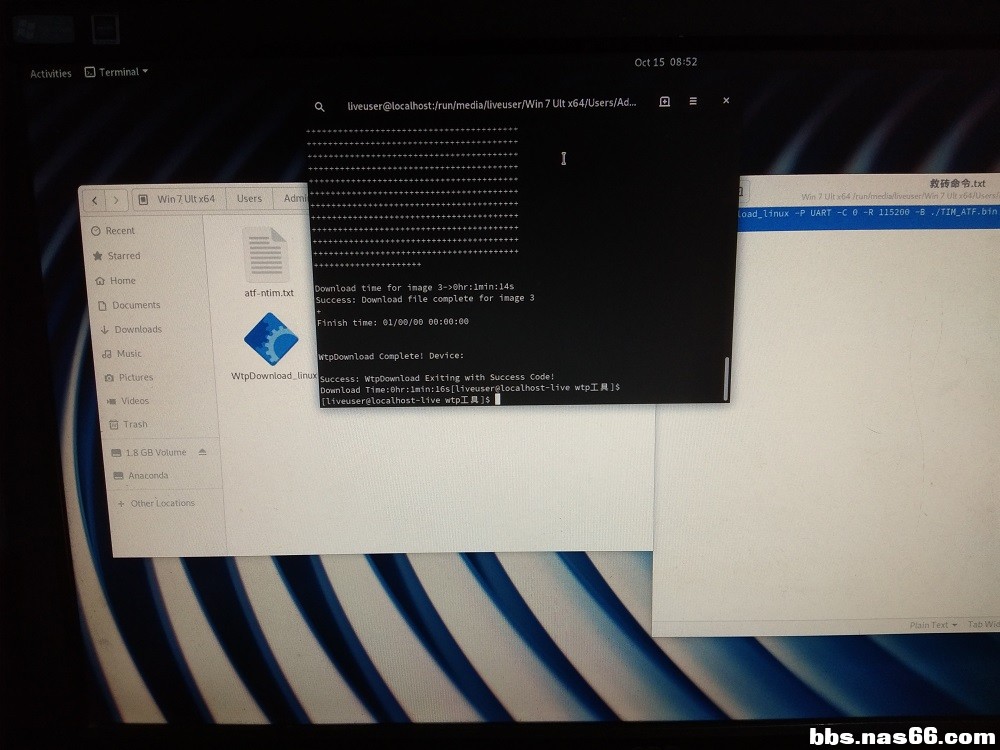This screenshot has width=1000, height=750.
Task: Click the highlighted command line in text editor
Action: pyautogui.click(x=868, y=217)
